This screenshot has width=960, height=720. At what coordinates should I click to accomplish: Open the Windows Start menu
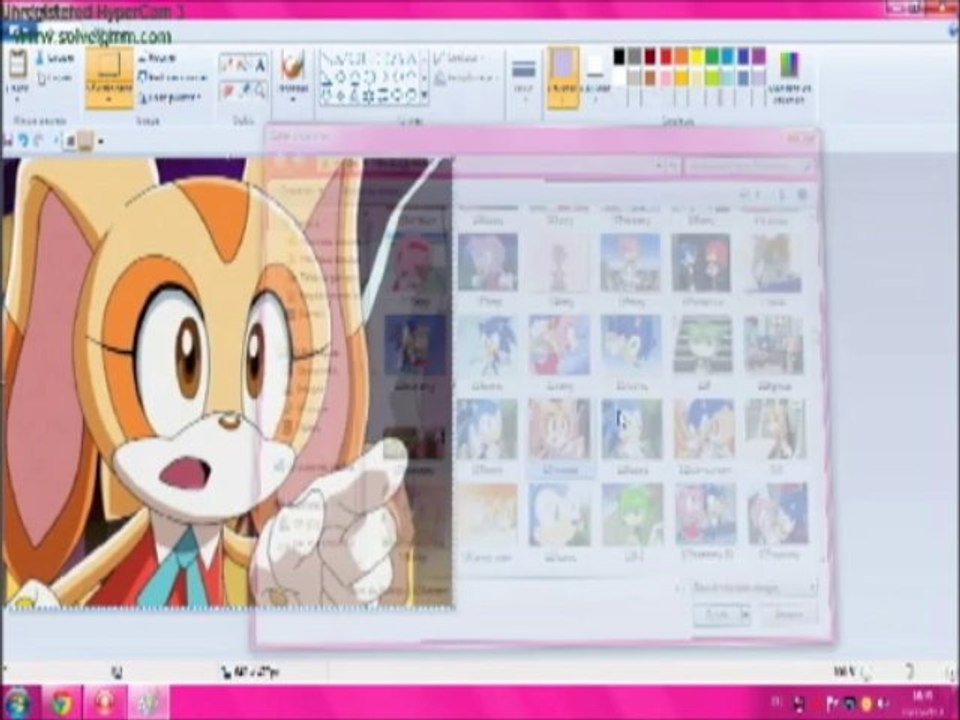point(18,703)
